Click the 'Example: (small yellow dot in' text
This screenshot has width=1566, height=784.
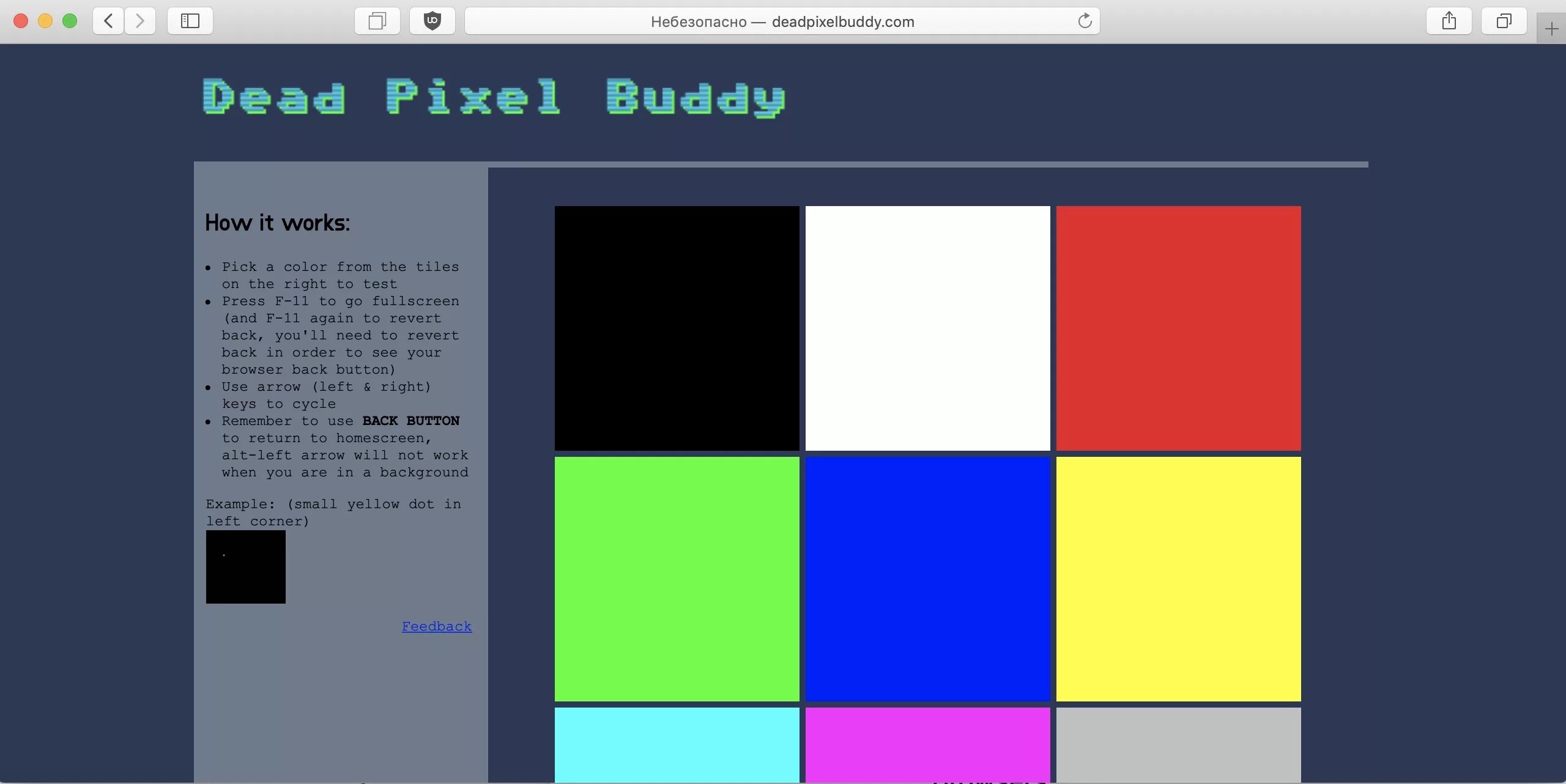tap(333, 504)
